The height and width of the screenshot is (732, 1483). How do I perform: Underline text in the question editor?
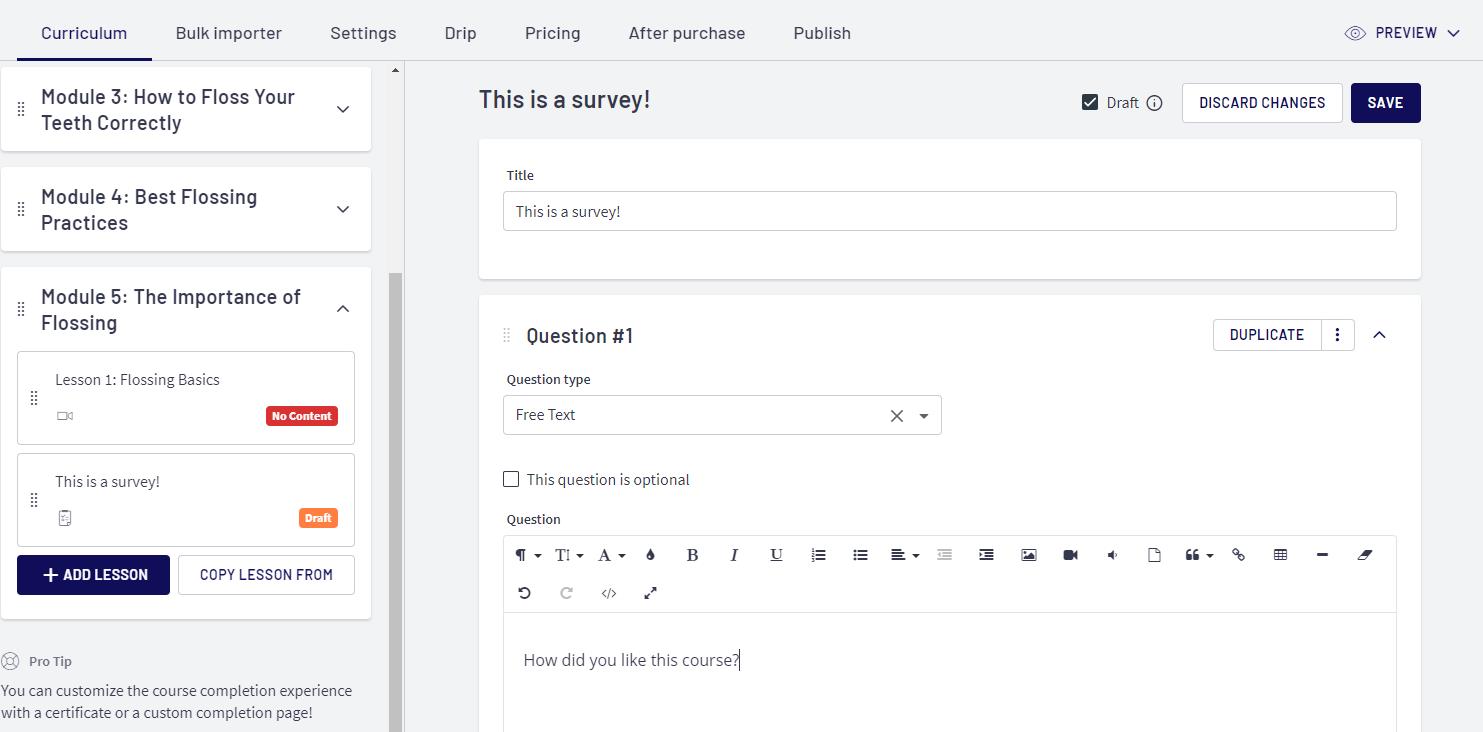click(x=776, y=555)
